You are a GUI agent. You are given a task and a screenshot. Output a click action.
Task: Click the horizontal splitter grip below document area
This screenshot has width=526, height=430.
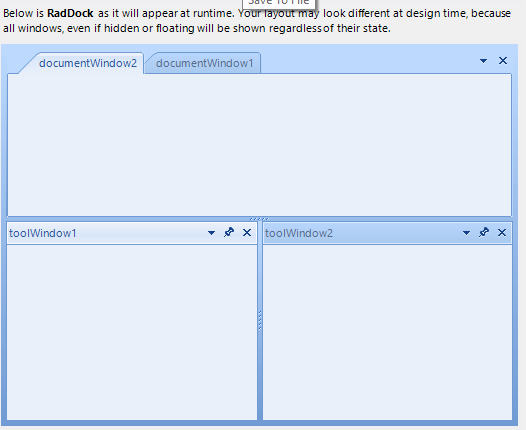coord(259,219)
